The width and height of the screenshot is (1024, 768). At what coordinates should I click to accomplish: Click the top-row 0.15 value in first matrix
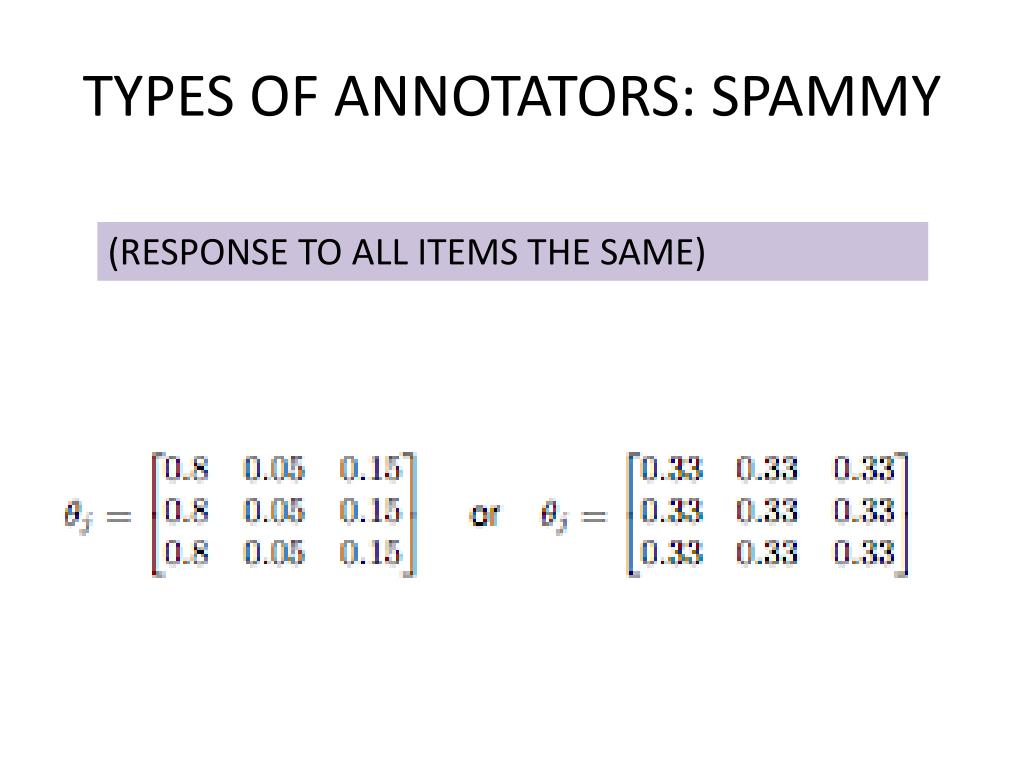370,469
